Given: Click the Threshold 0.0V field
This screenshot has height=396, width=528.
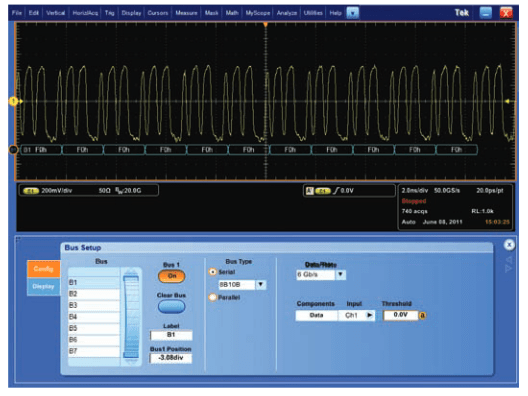Looking at the screenshot, I should click(x=400, y=315).
